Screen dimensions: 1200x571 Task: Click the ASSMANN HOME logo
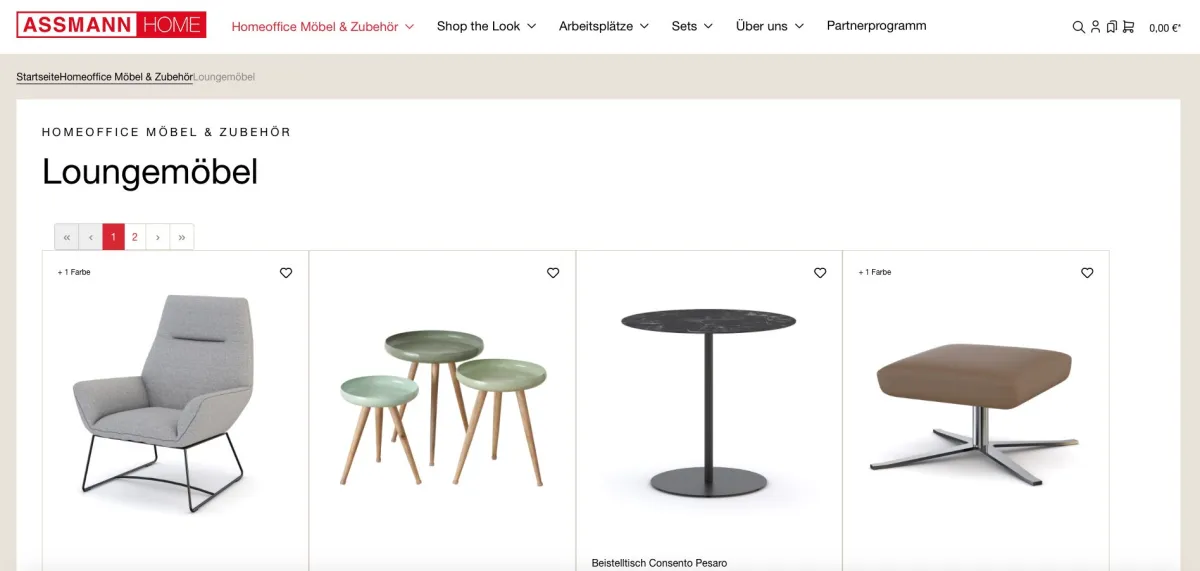pos(111,25)
